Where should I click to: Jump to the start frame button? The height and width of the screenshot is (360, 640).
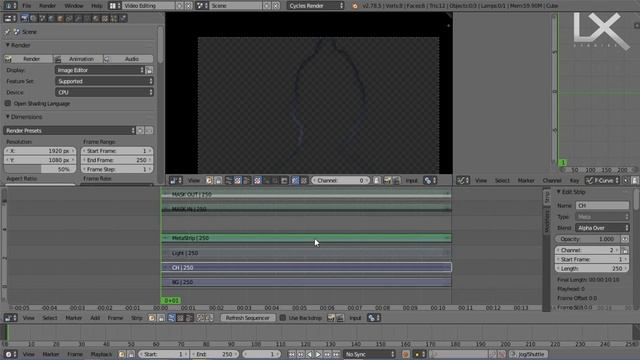[292, 354]
